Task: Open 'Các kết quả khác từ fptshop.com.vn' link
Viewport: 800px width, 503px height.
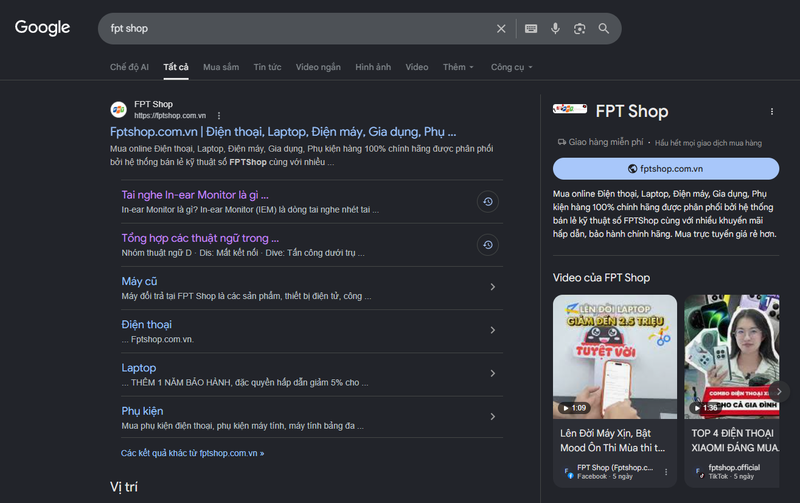Action: coord(192,453)
